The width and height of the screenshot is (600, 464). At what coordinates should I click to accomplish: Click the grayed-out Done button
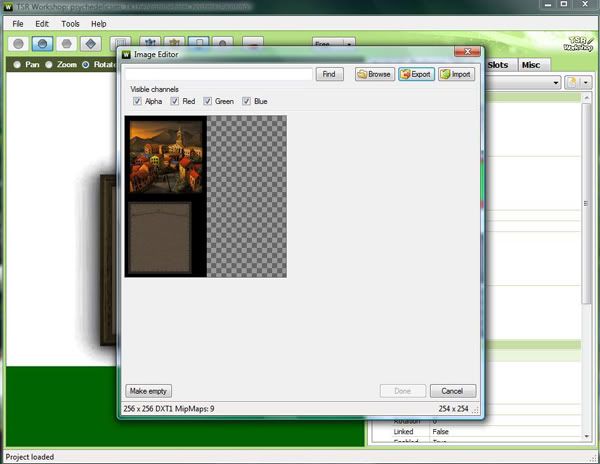click(403, 391)
